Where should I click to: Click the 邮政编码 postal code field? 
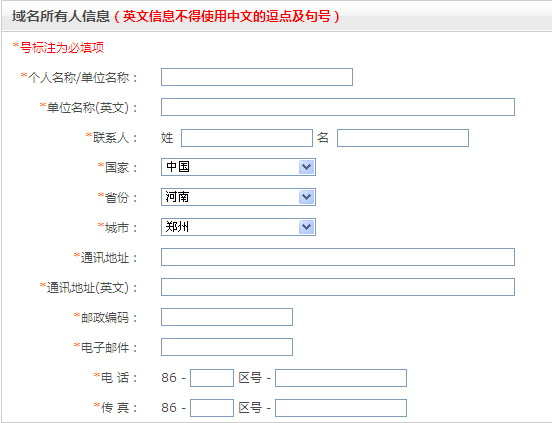pos(227,317)
